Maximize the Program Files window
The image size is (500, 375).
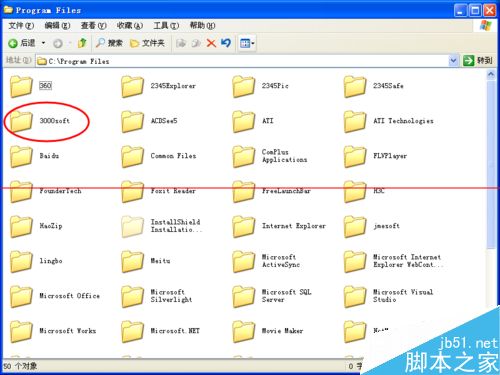click(475, 11)
